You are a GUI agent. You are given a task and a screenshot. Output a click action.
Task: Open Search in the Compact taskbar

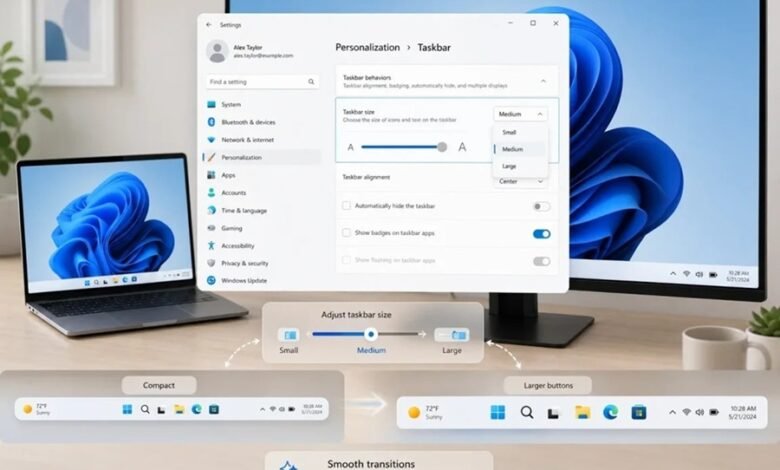pyautogui.click(x=145, y=409)
